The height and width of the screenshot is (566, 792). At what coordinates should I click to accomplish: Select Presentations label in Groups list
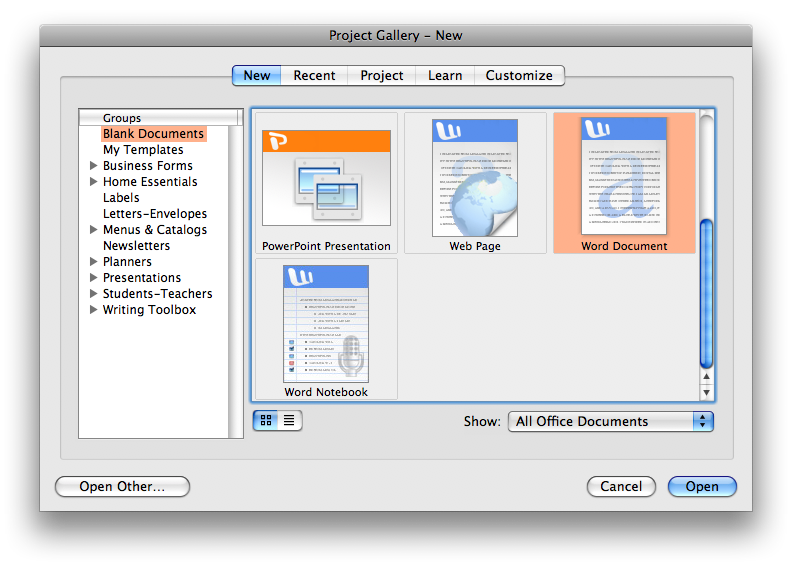pyautogui.click(x=142, y=277)
